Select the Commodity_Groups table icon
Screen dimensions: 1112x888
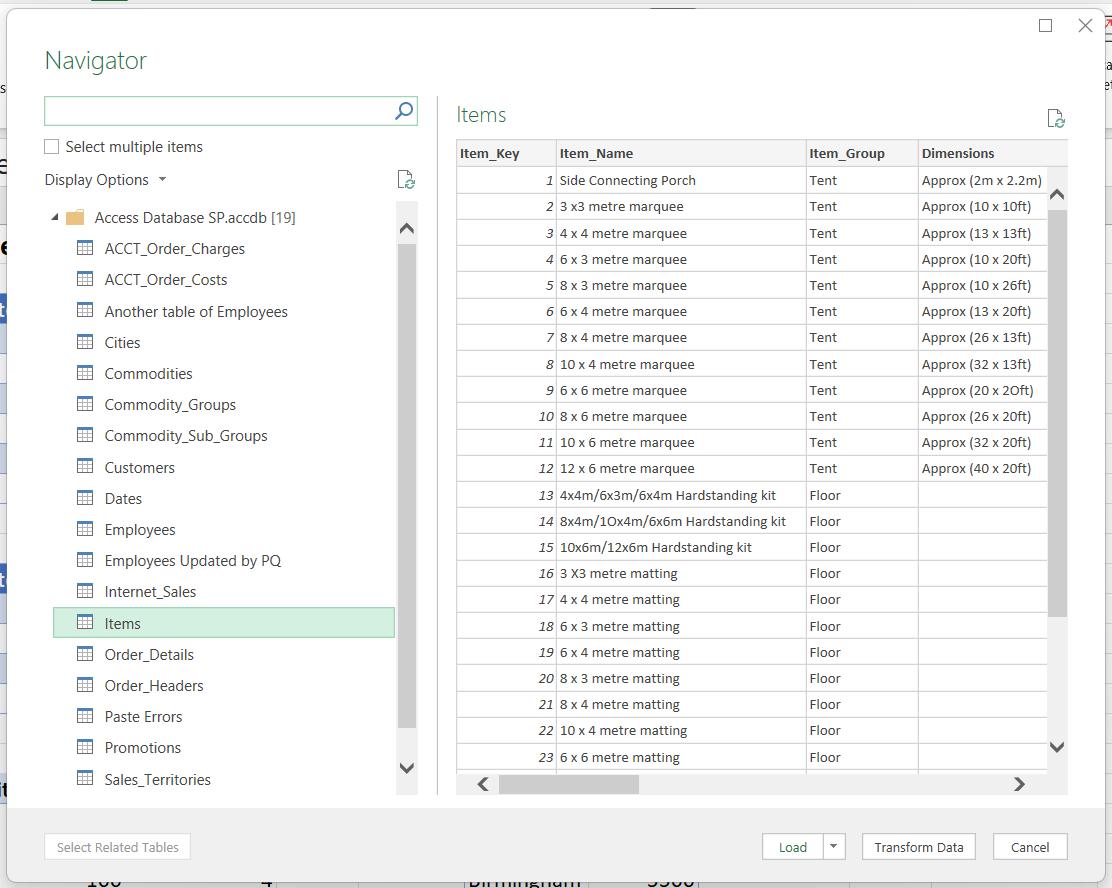click(x=85, y=404)
